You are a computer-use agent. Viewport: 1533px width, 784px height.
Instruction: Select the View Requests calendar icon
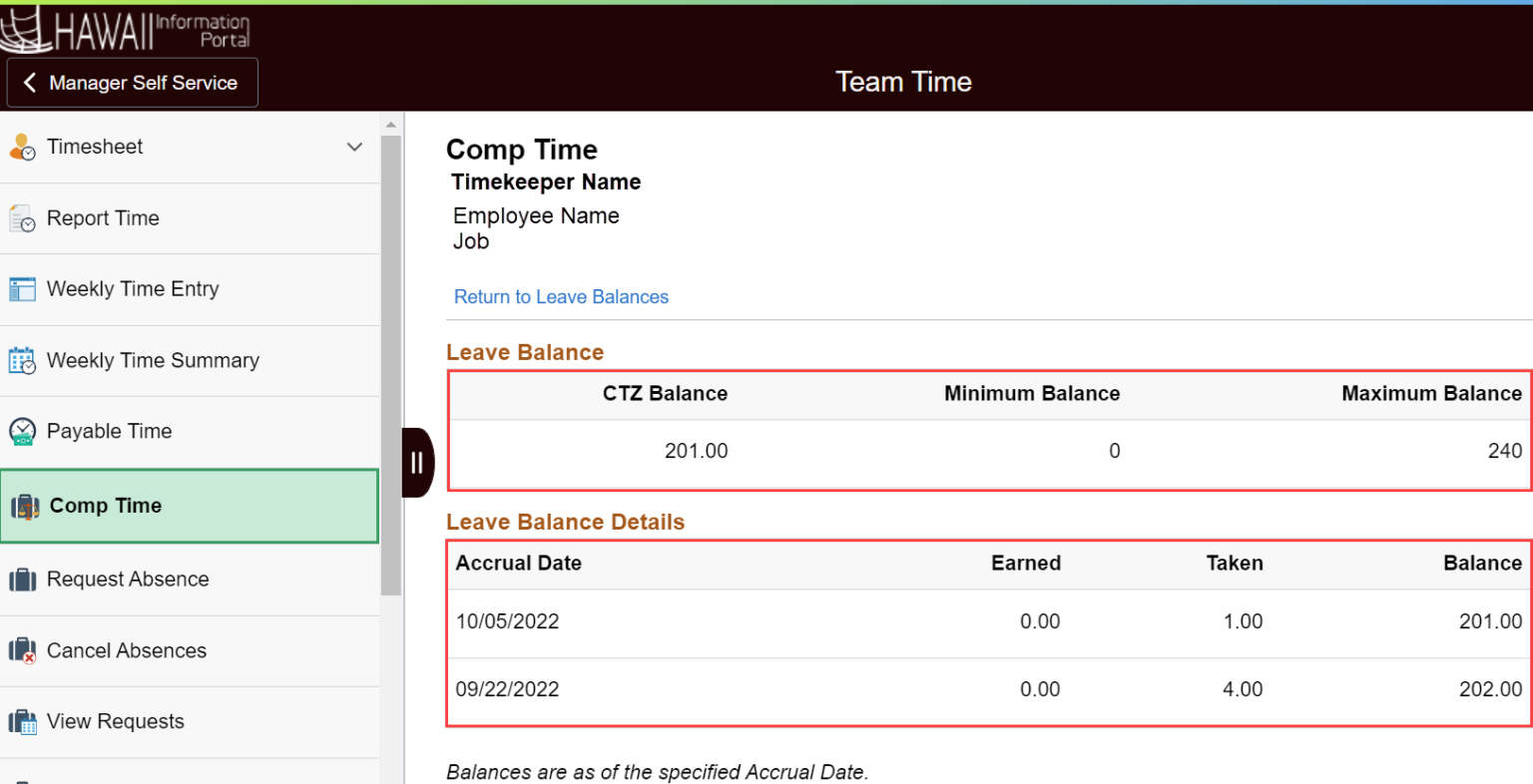pos(22,721)
